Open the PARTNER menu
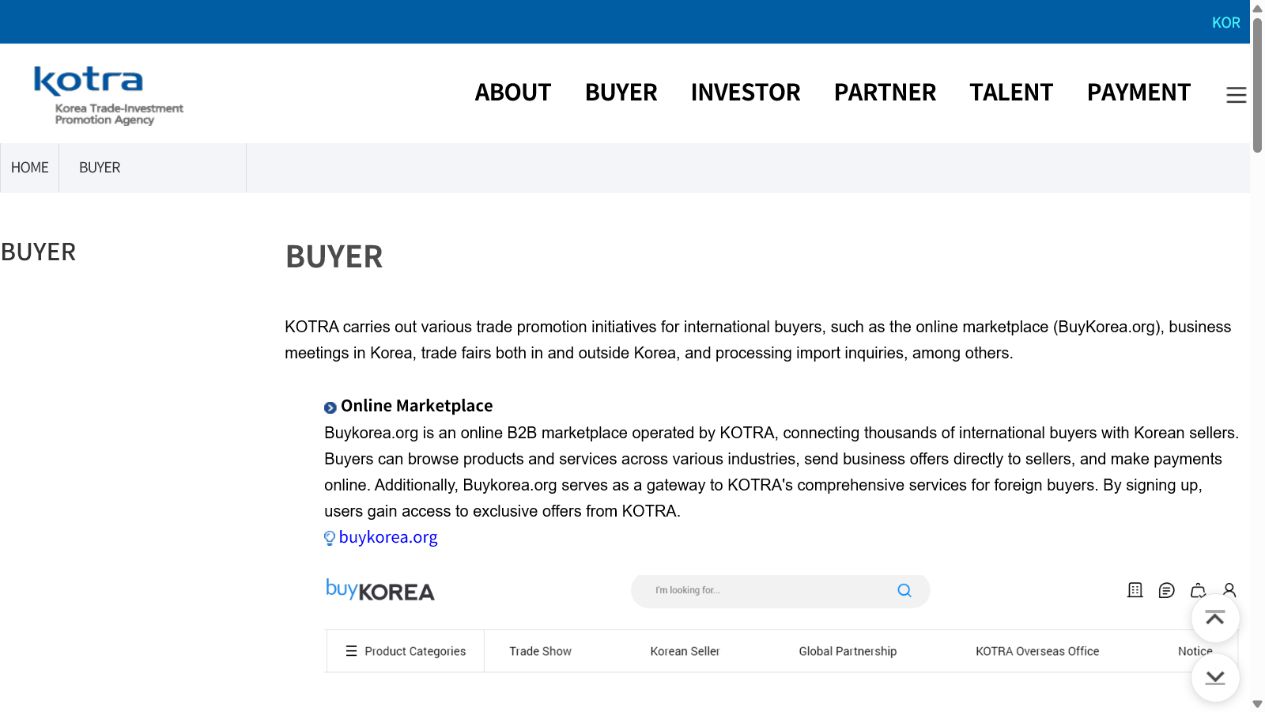1265x712 pixels. point(885,92)
